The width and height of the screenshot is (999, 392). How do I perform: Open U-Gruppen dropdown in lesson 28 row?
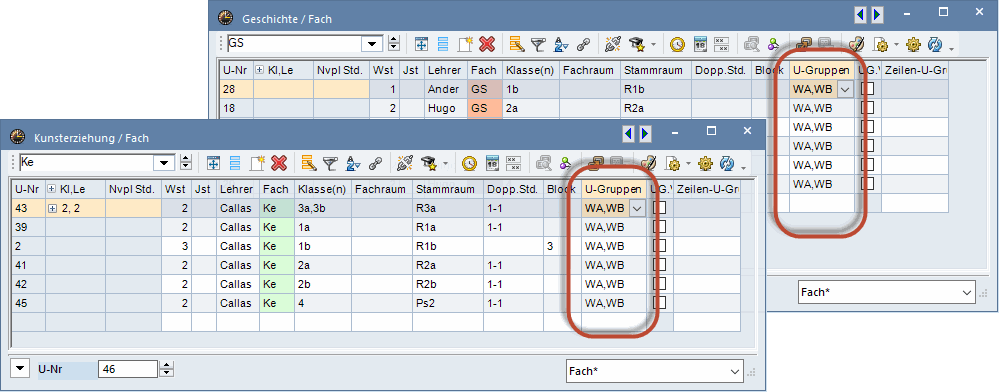coord(845,89)
